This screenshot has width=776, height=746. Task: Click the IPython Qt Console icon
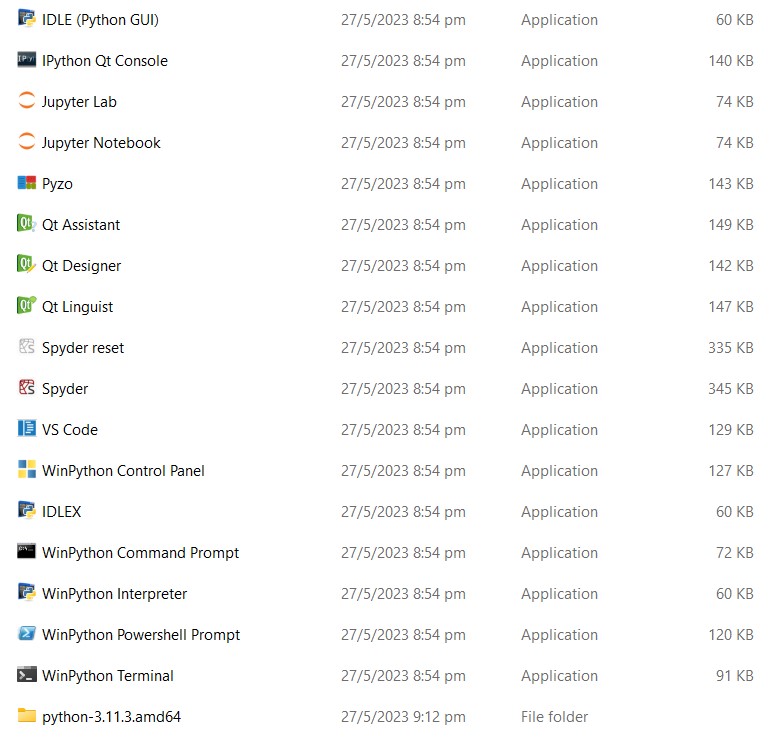(x=27, y=60)
